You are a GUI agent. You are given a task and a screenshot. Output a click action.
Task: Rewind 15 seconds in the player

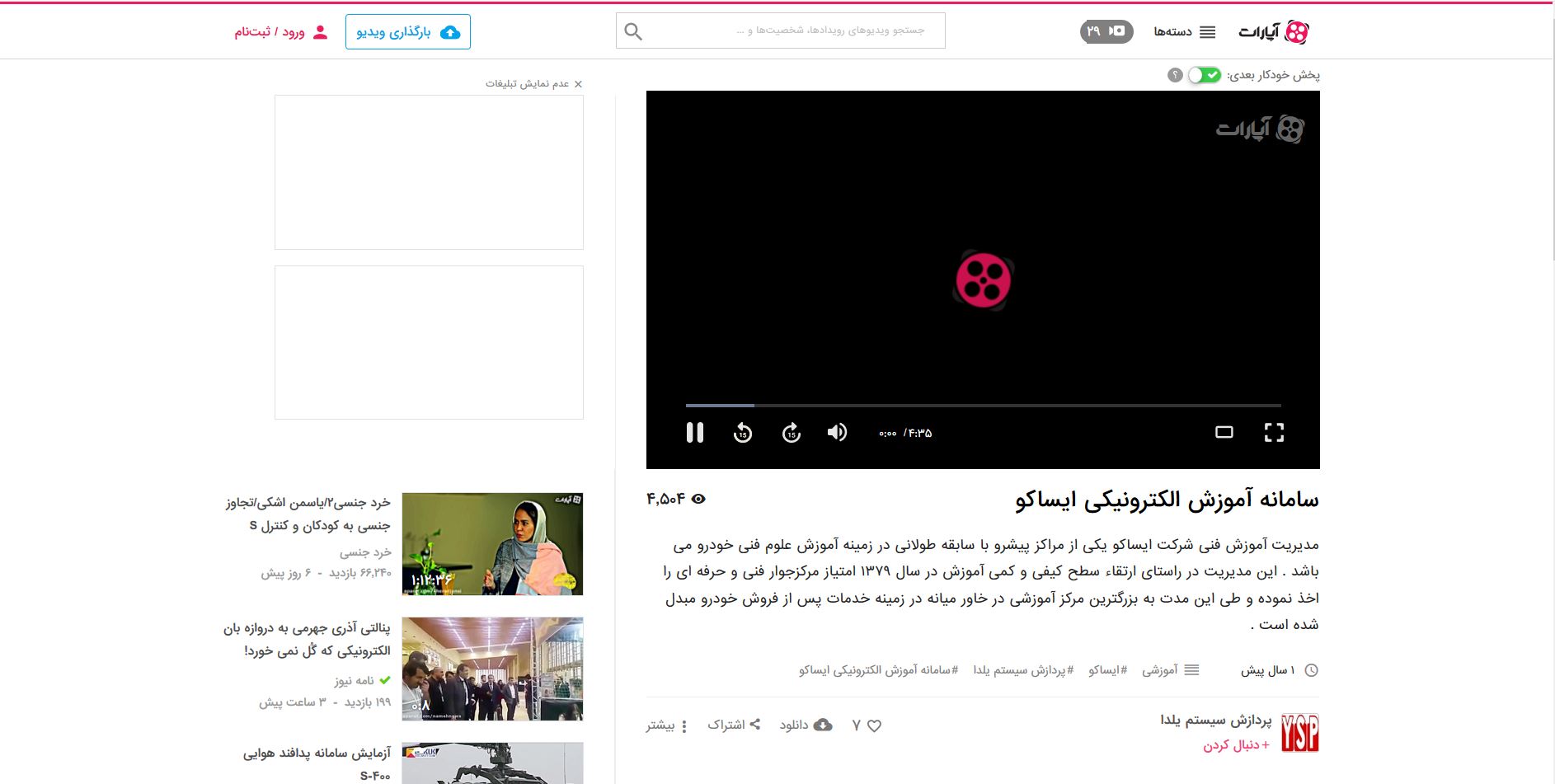(743, 433)
